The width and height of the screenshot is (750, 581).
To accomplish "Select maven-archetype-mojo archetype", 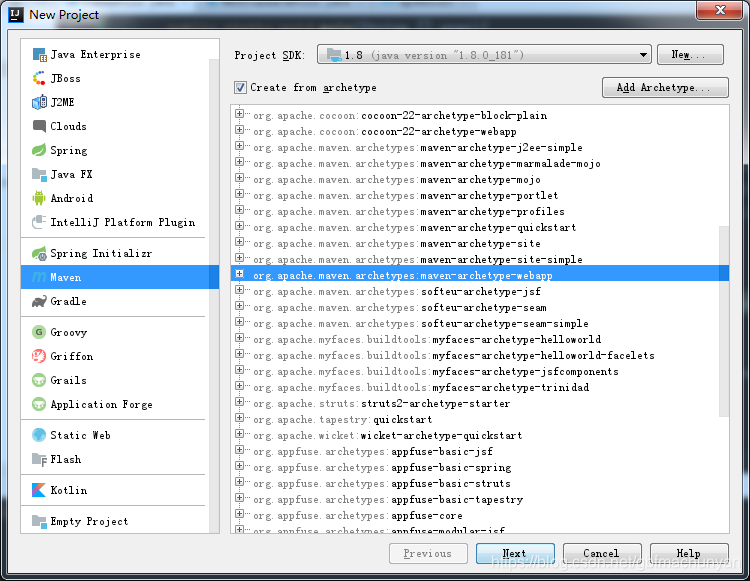I will tap(397, 180).
